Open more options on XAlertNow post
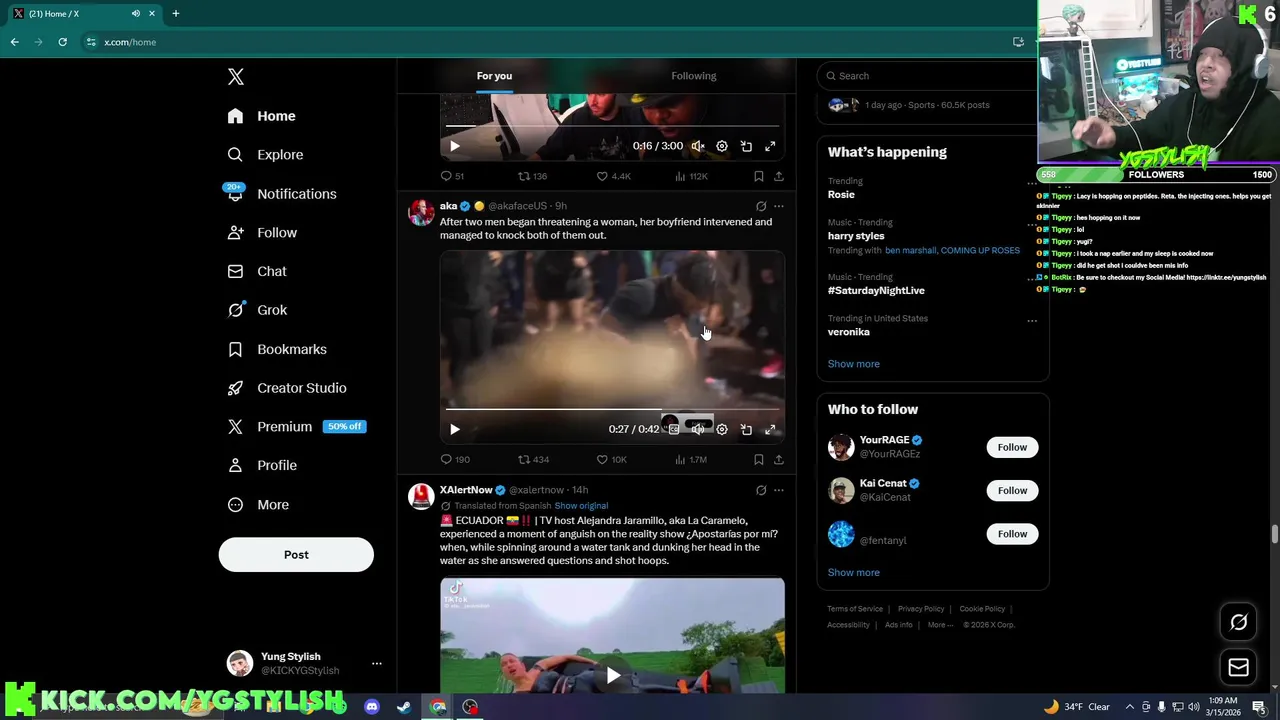The width and height of the screenshot is (1280, 720). tap(778, 490)
